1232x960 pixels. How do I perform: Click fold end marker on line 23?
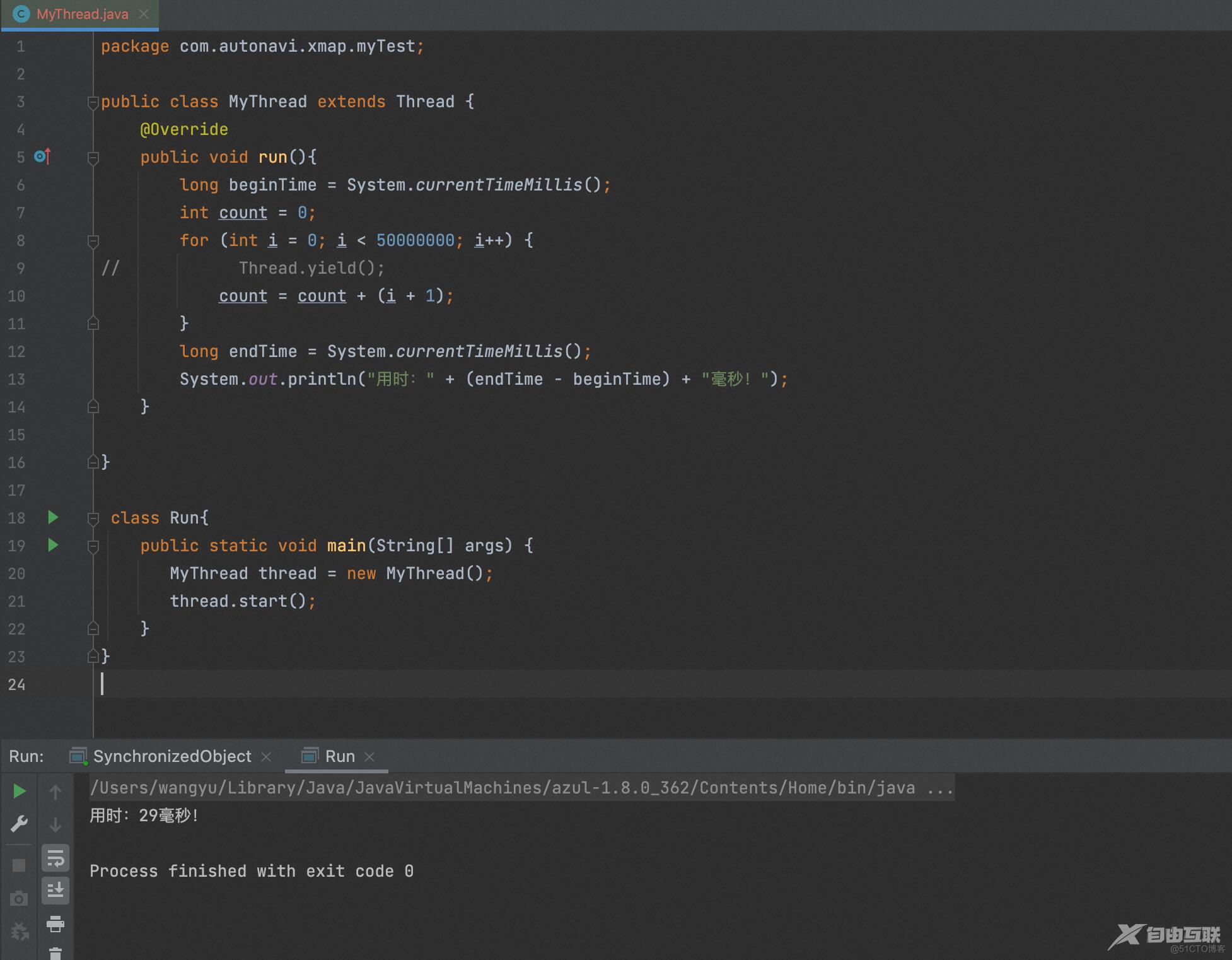pos(93,657)
